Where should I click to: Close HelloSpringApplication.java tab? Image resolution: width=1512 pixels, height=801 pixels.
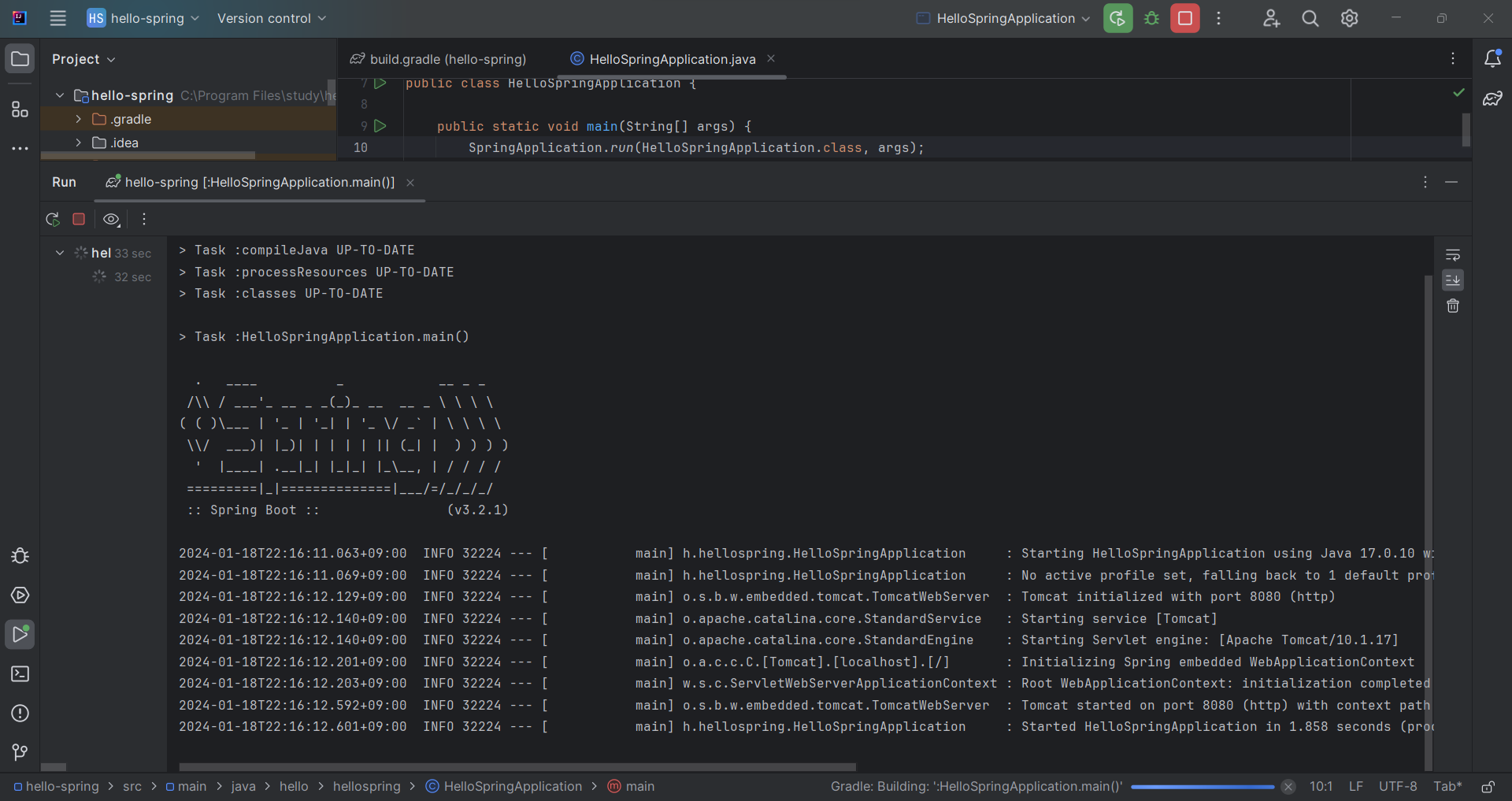pos(771,58)
